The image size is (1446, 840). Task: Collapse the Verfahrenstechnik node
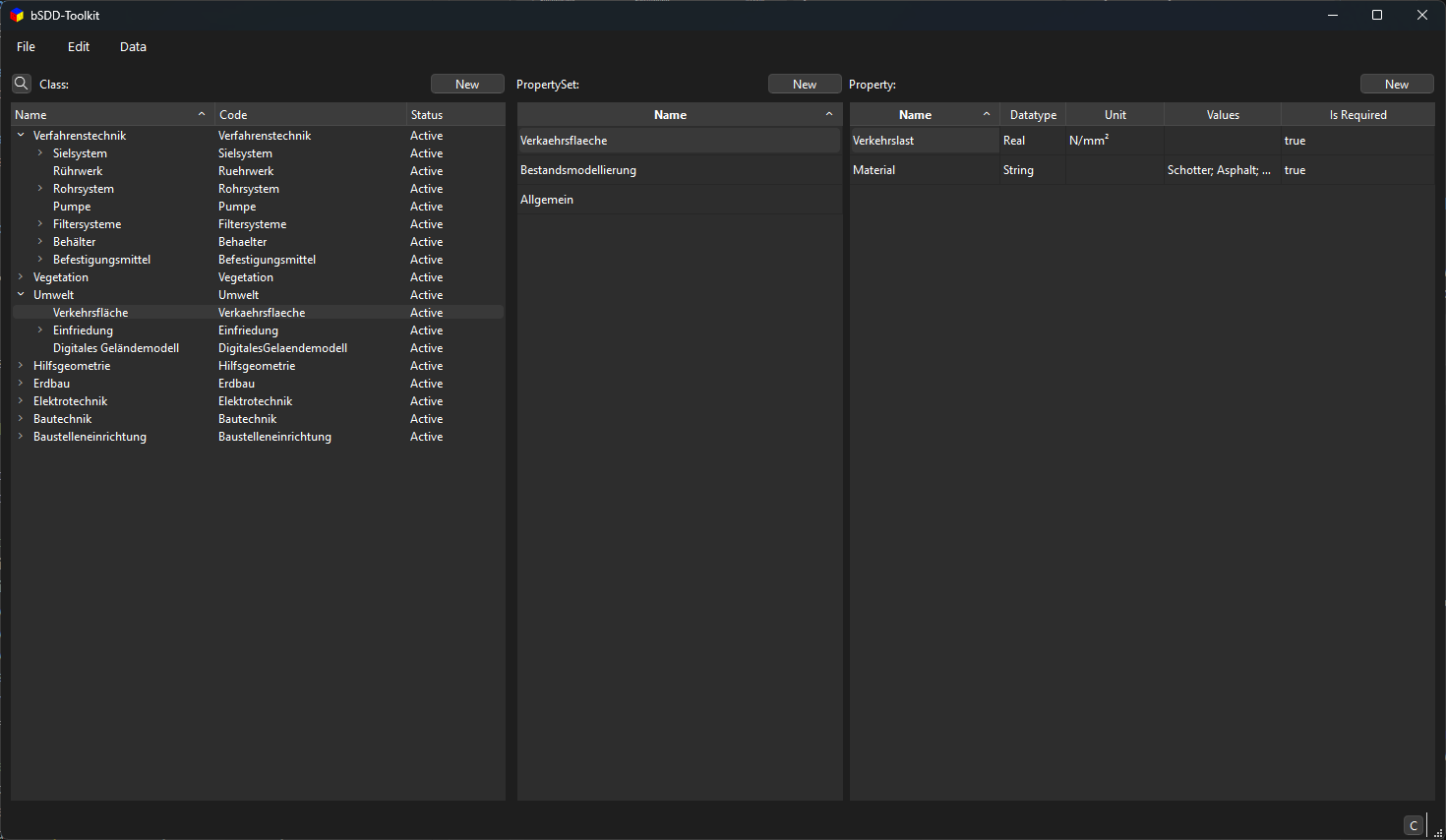pos(20,135)
